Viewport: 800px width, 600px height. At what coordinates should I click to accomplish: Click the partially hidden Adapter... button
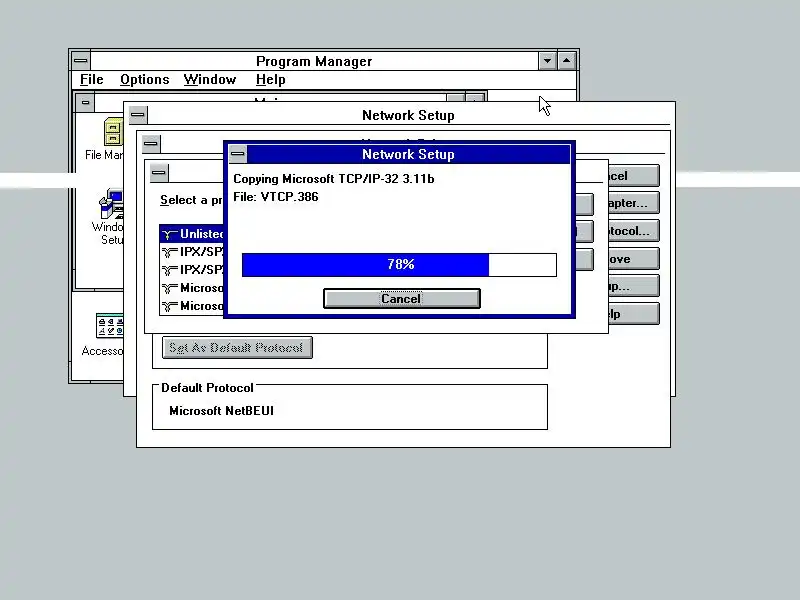(x=634, y=203)
